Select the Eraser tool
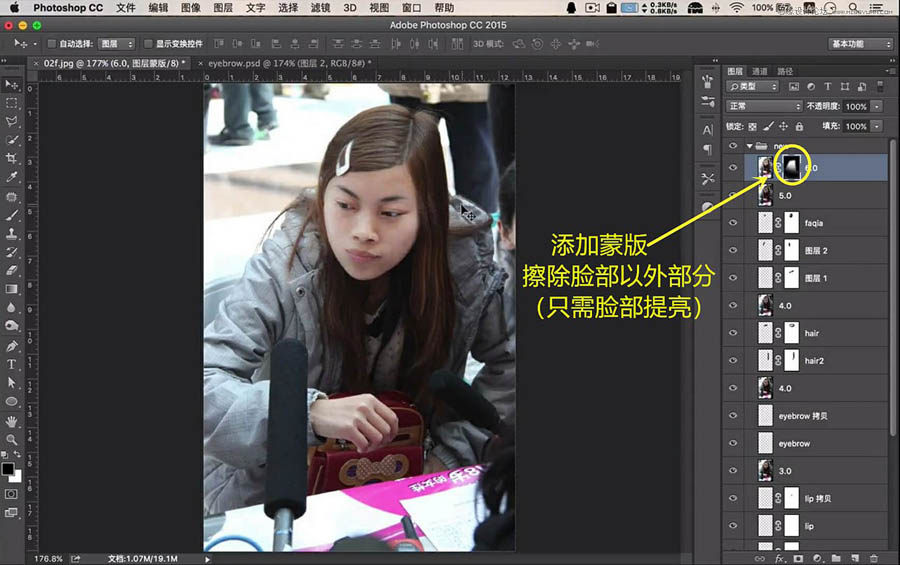Image resolution: width=900 pixels, height=565 pixels. coord(11,270)
